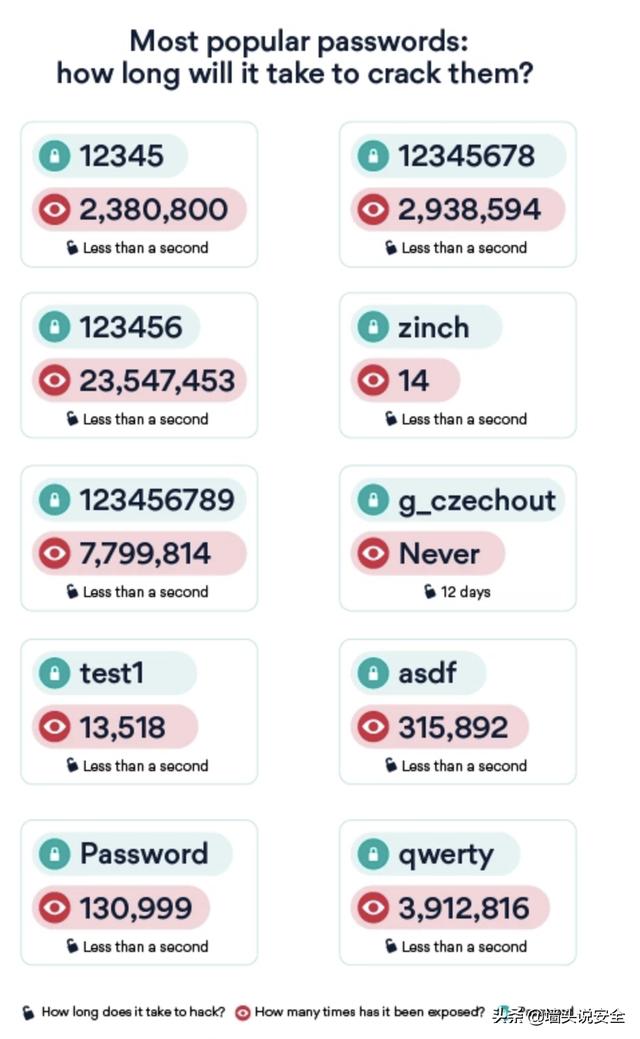Click the legend padlock icon at bottom

pos(28,1012)
